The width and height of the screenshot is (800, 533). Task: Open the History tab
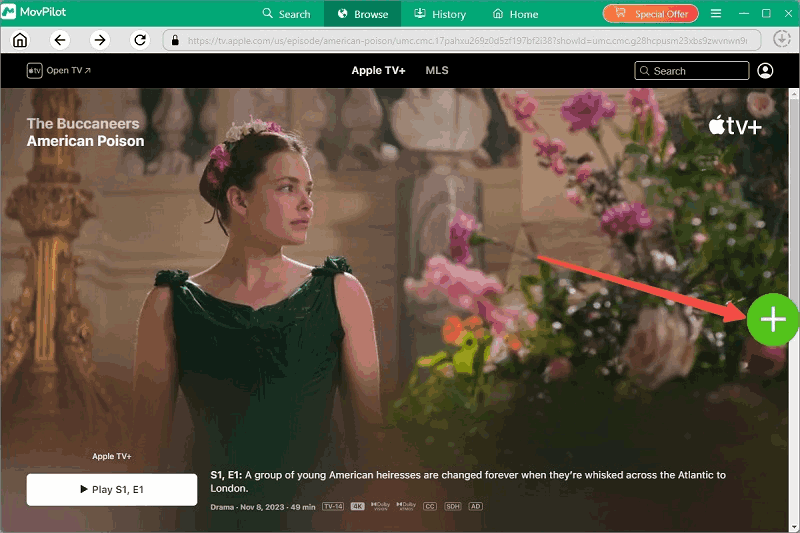[x=439, y=14]
